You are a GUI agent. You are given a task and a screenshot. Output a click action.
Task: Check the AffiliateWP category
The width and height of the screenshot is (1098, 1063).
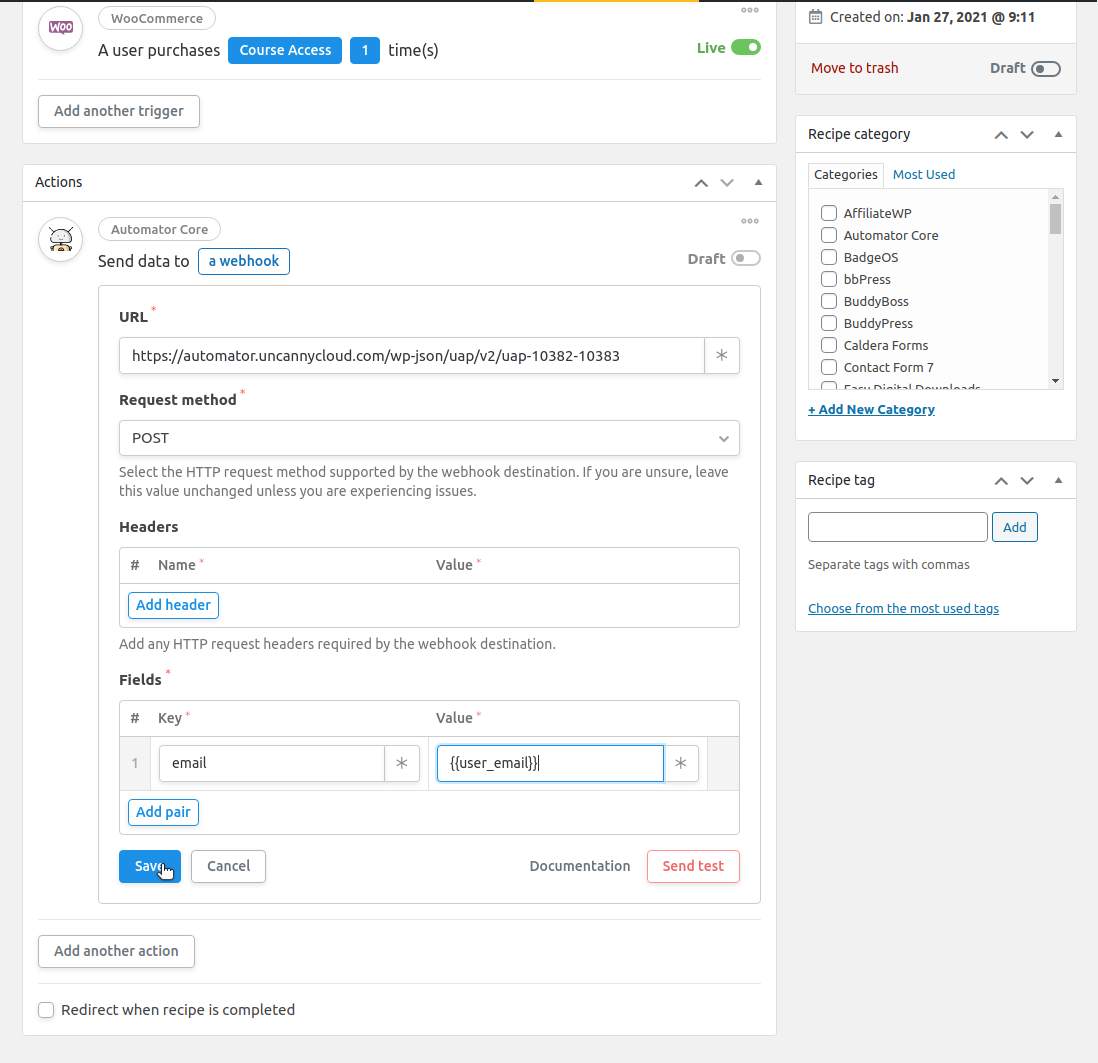click(x=828, y=213)
